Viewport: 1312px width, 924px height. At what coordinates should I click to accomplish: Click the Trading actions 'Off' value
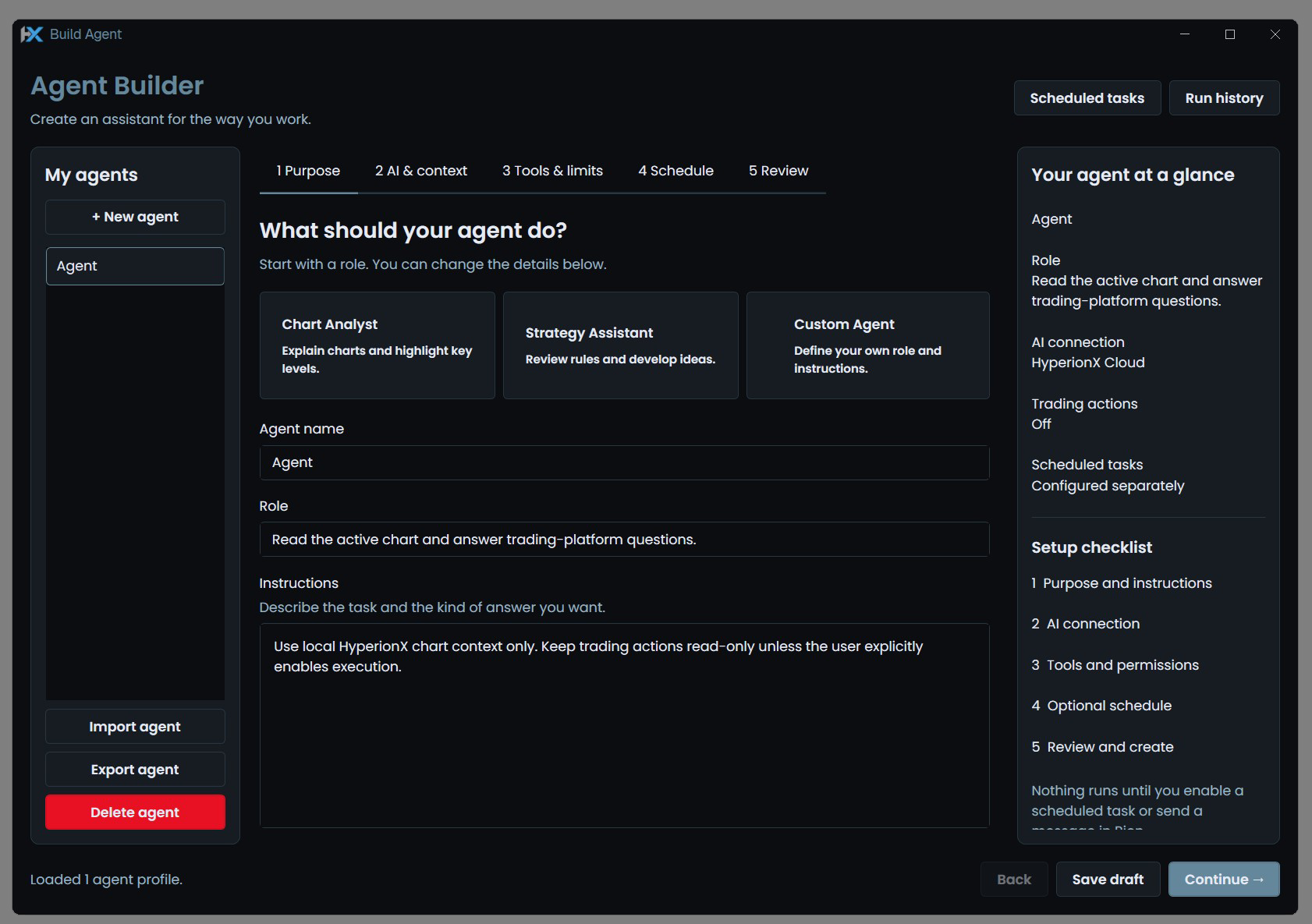1041,424
